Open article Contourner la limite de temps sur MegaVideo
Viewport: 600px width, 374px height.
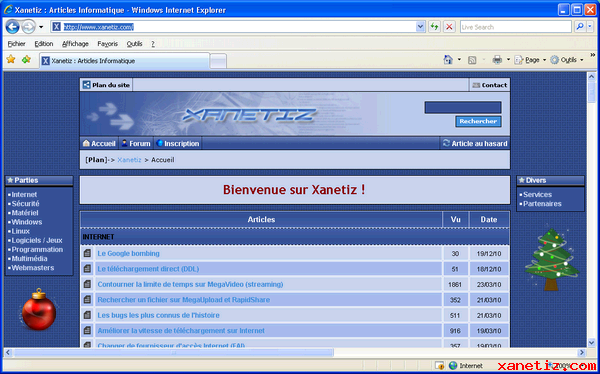[190, 284]
